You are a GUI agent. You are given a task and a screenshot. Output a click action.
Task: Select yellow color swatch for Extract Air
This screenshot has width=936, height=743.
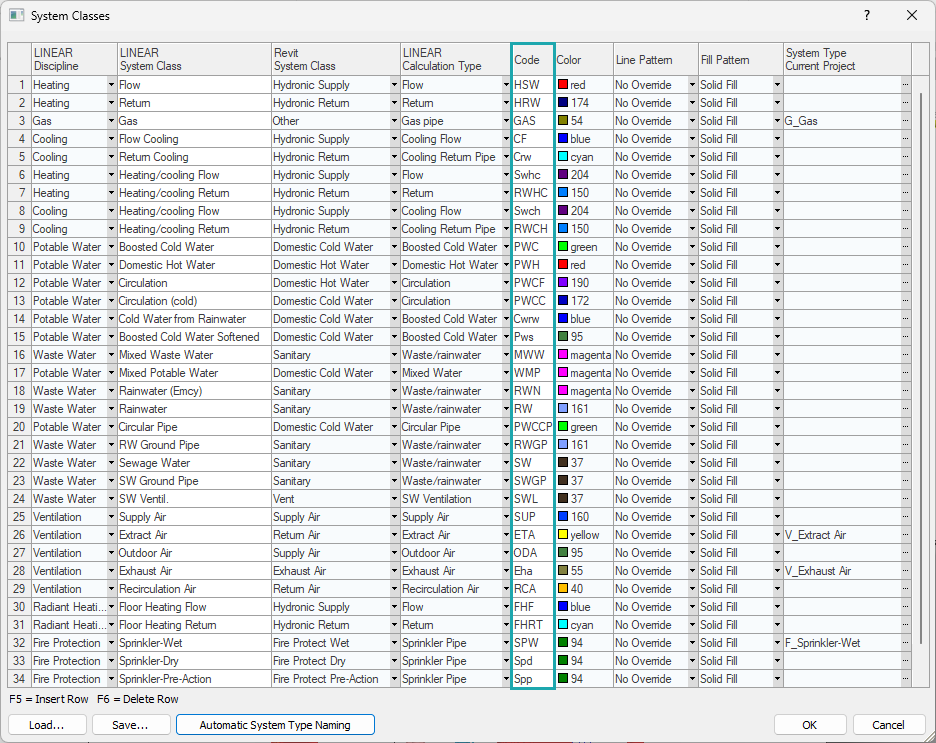562,535
